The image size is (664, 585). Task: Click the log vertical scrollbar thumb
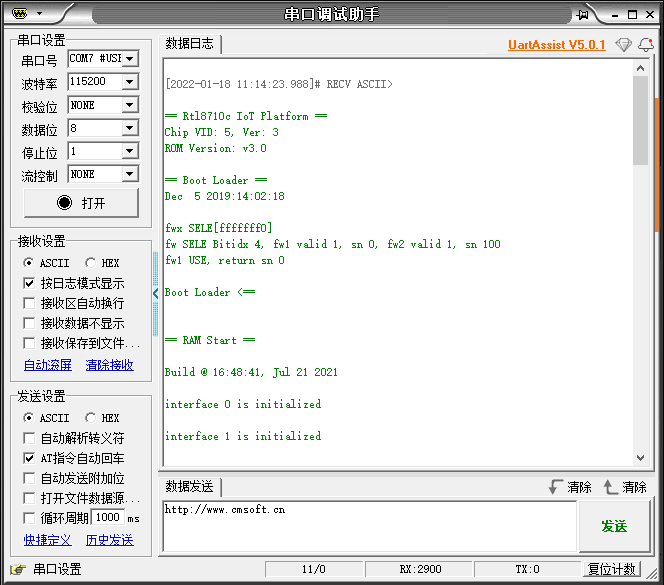pos(641,120)
